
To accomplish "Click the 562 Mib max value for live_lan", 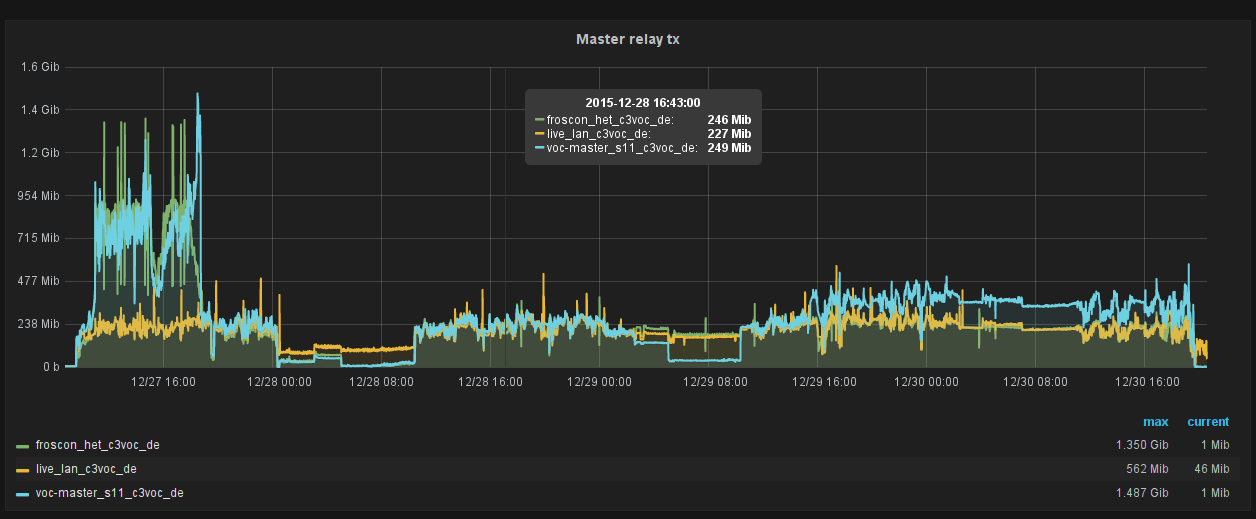I will tap(1147, 469).
